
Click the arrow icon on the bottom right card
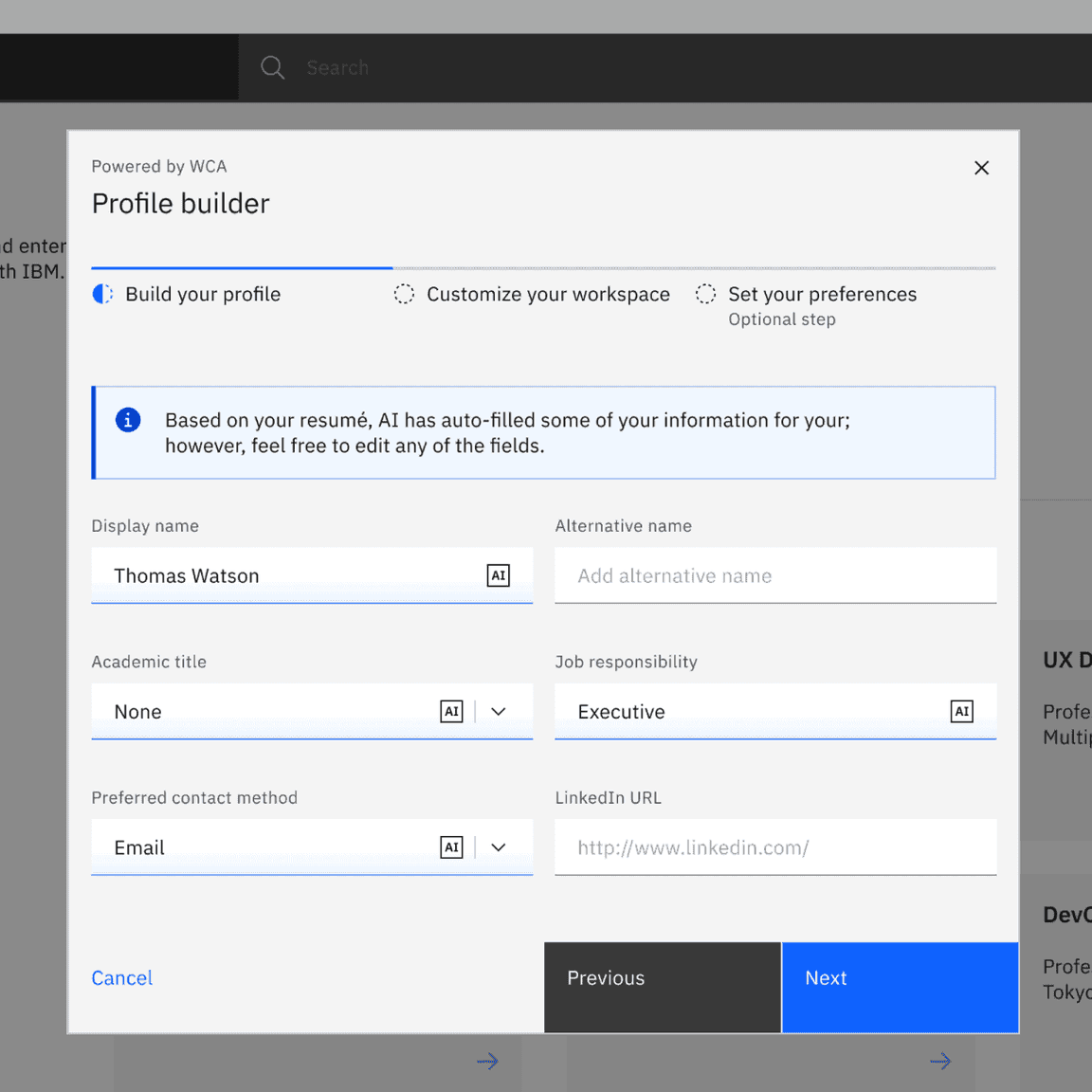click(940, 1061)
